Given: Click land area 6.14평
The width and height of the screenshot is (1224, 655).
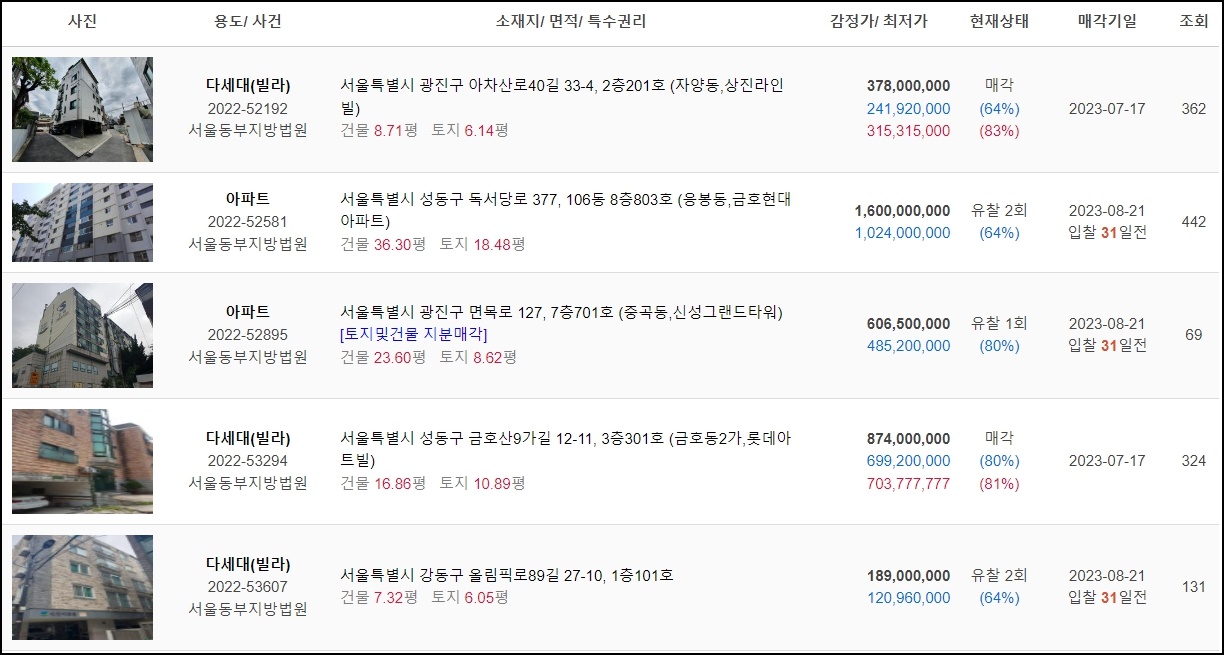Looking at the screenshot, I should (x=487, y=130).
